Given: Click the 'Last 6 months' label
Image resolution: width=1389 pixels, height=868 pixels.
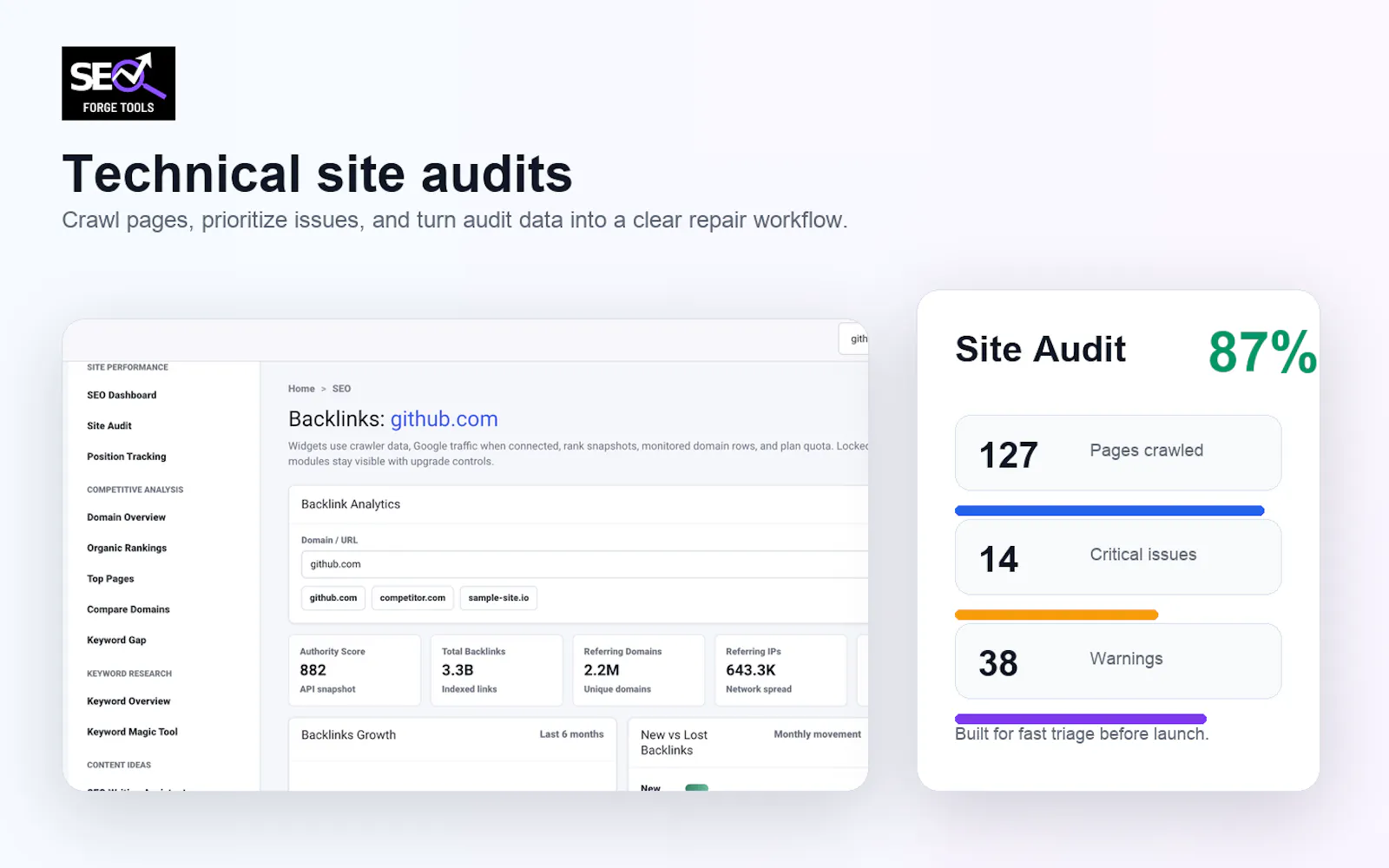Looking at the screenshot, I should tap(571, 734).
